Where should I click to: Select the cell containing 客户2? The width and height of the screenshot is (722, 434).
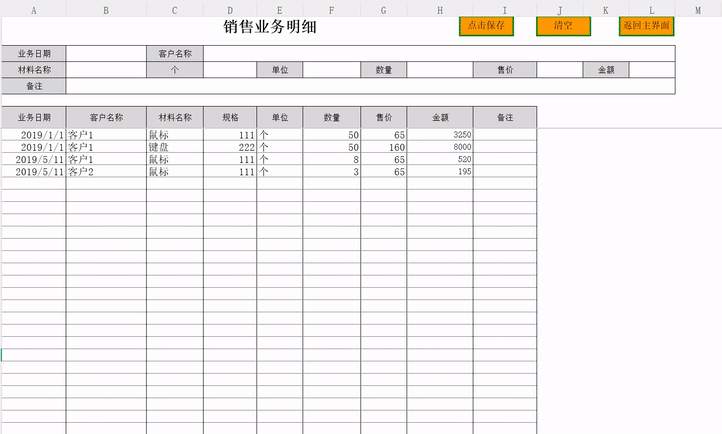(x=106, y=172)
